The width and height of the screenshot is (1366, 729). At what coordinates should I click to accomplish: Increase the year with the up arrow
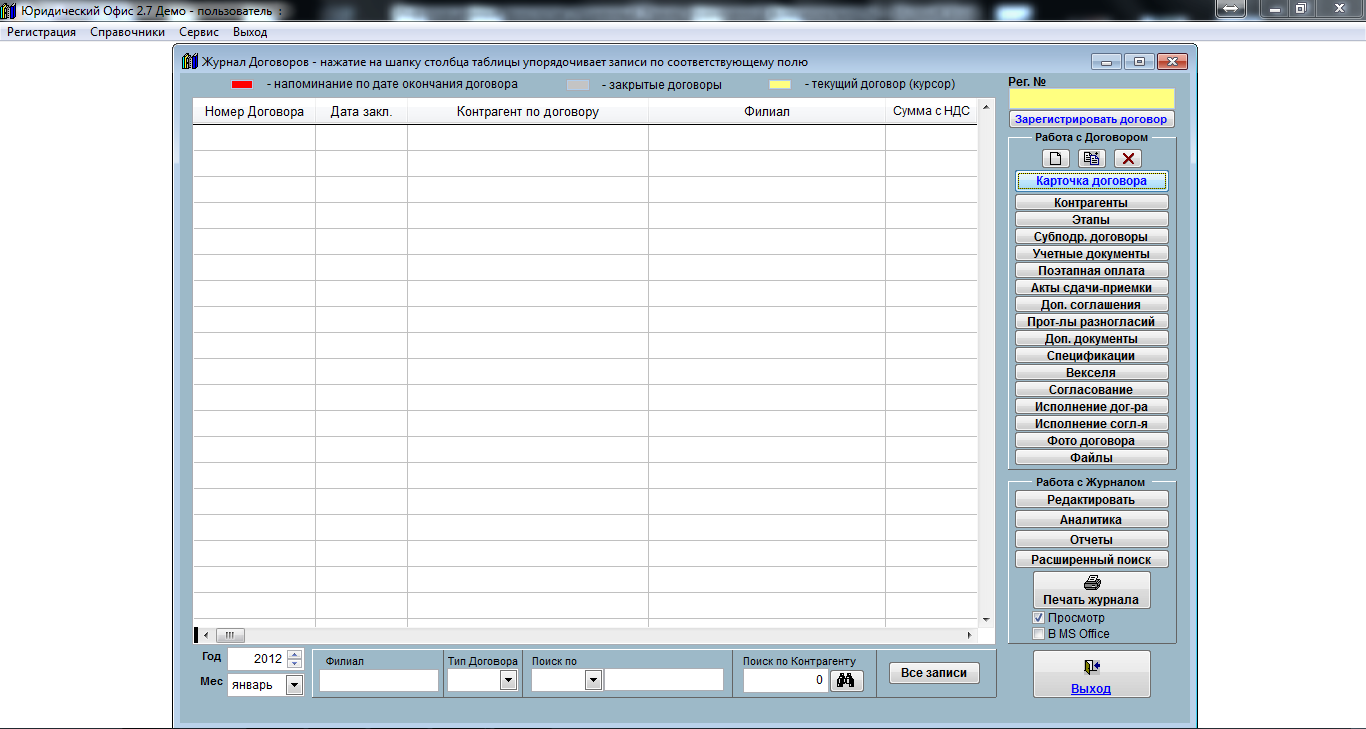click(x=294, y=655)
